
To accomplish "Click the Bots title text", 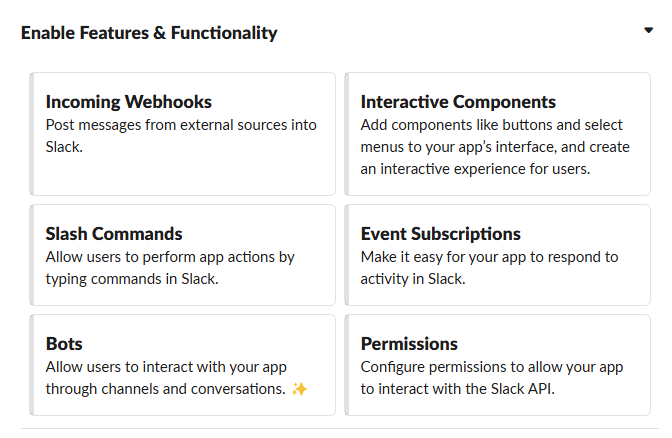I will [64, 344].
